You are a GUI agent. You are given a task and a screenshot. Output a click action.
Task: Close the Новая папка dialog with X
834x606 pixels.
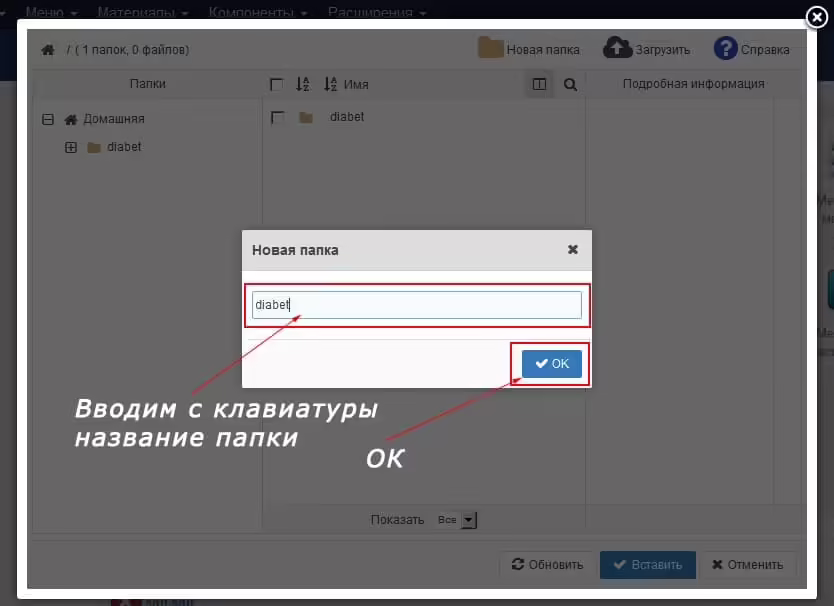pos(573,250)
